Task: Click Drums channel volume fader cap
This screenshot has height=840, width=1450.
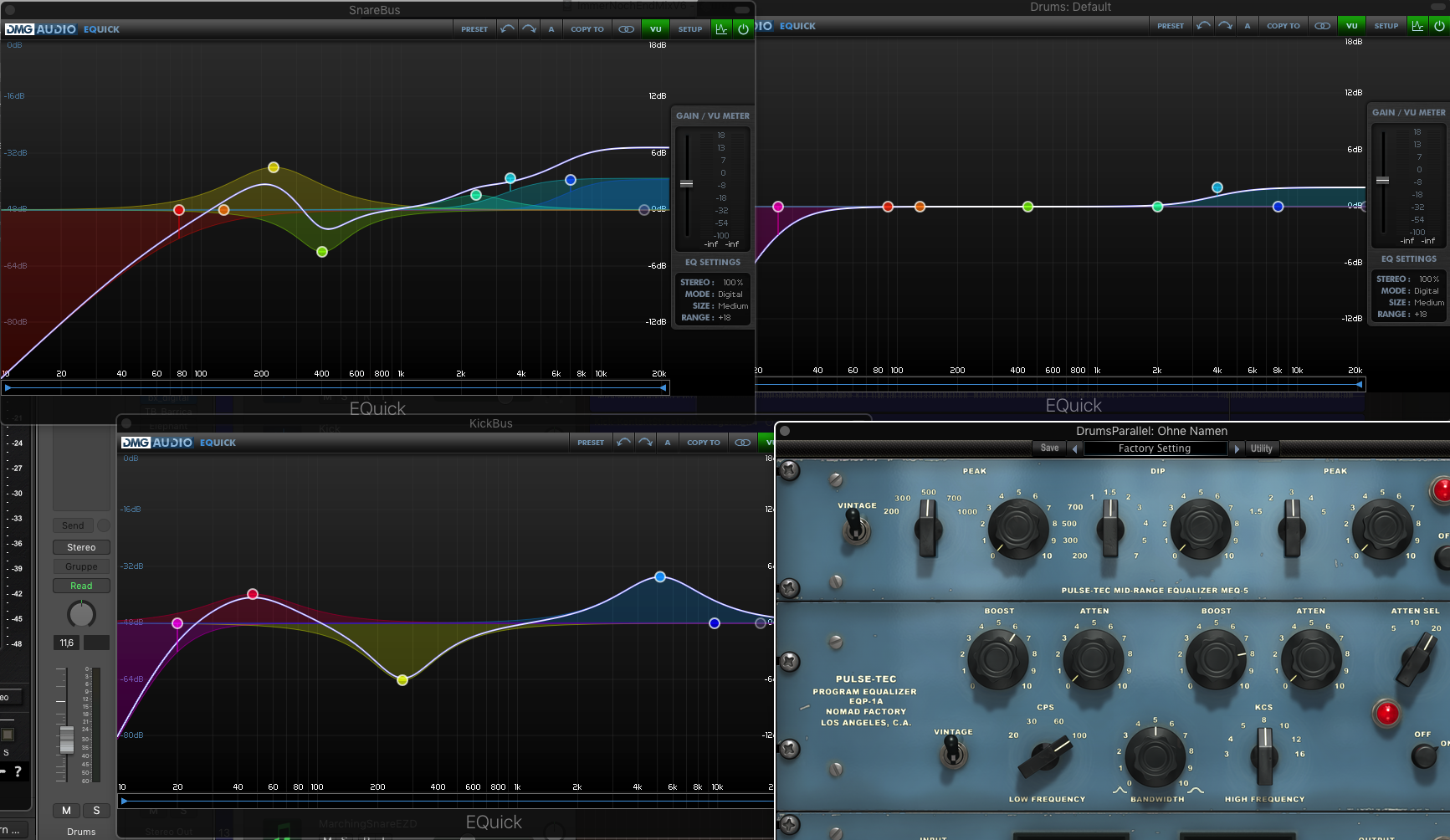Action: [x=66, y=740]
